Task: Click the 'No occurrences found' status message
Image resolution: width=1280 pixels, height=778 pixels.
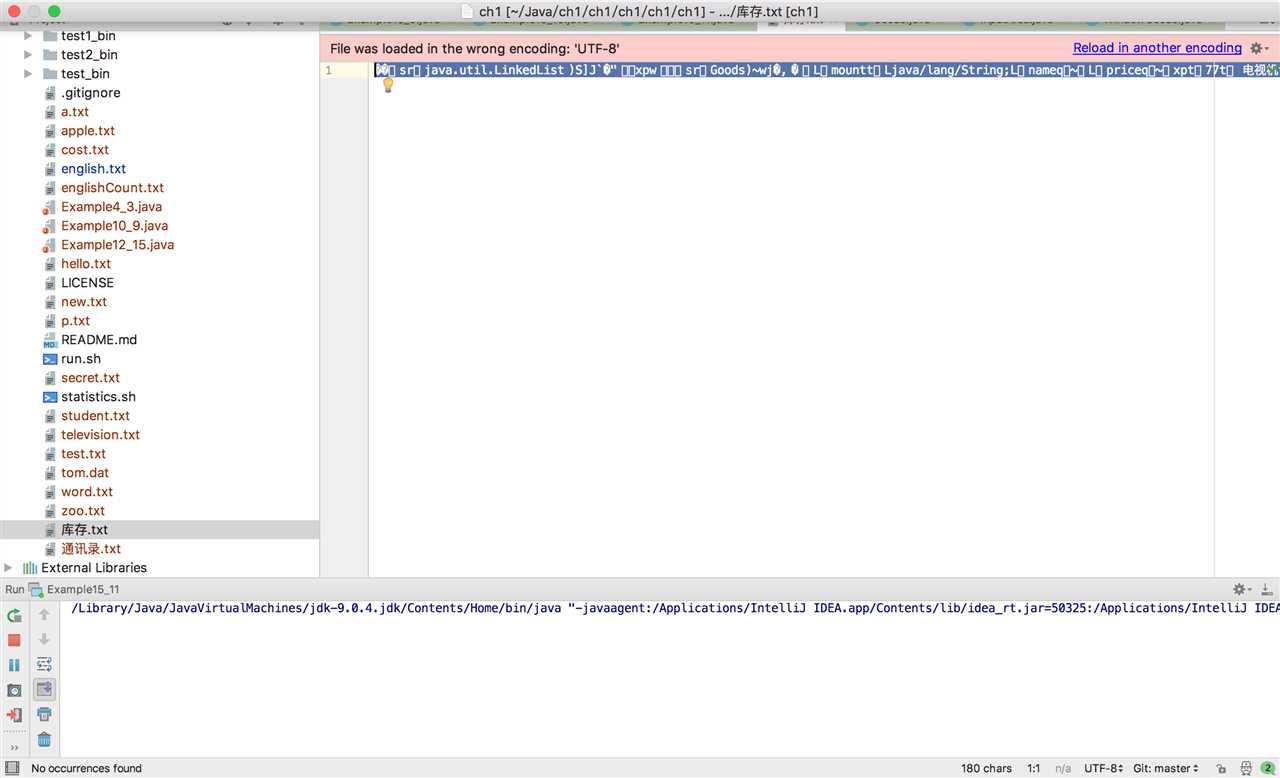Action: (x=87, y=768)
